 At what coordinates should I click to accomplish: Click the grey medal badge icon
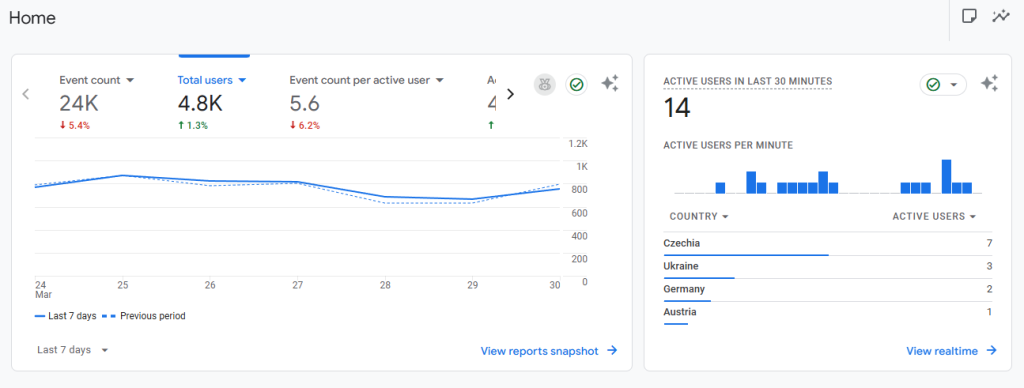545,84
